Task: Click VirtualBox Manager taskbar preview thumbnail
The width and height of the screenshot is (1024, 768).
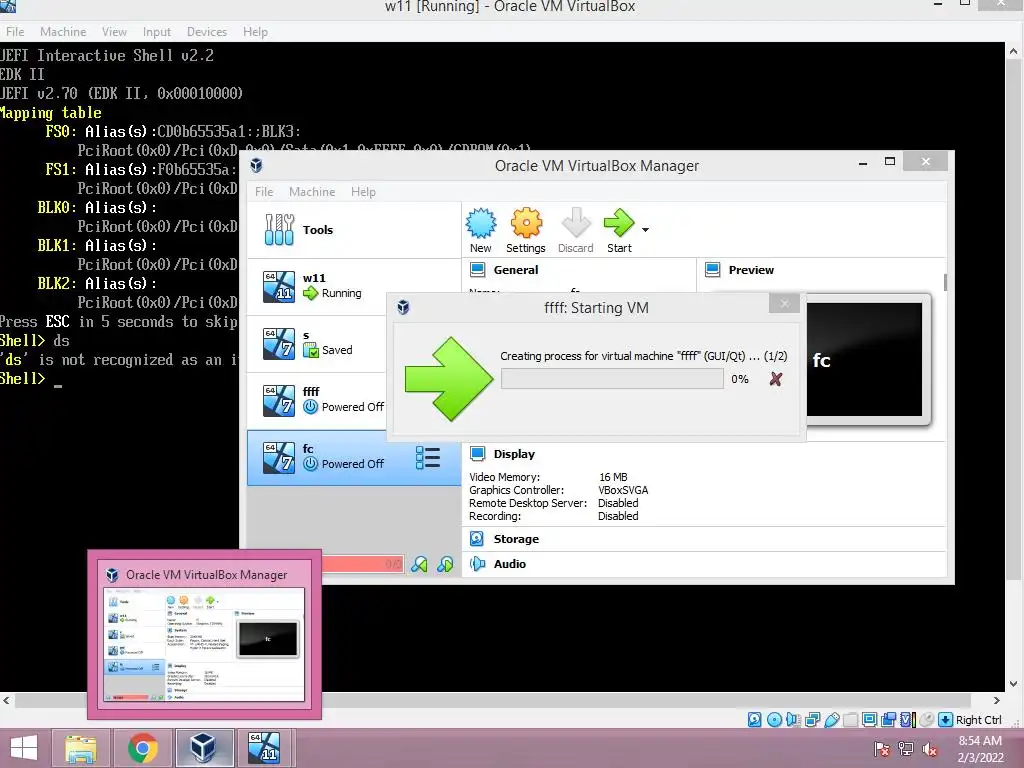Action: tap(204, 645)
